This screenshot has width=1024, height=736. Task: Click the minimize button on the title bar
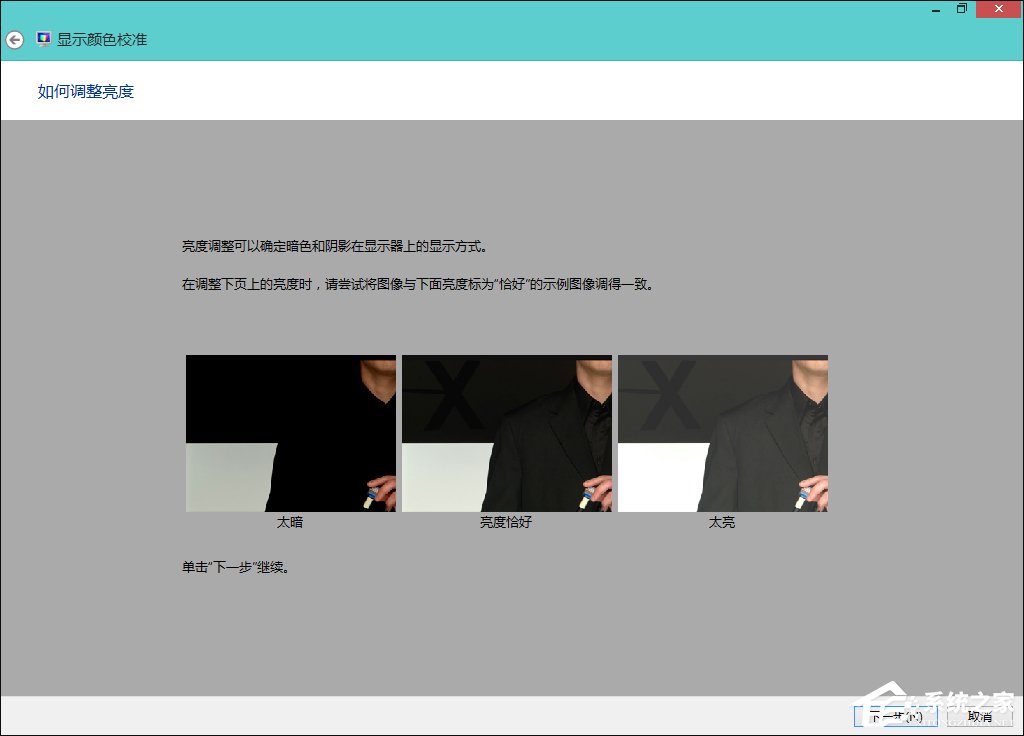tap(936, 9)
